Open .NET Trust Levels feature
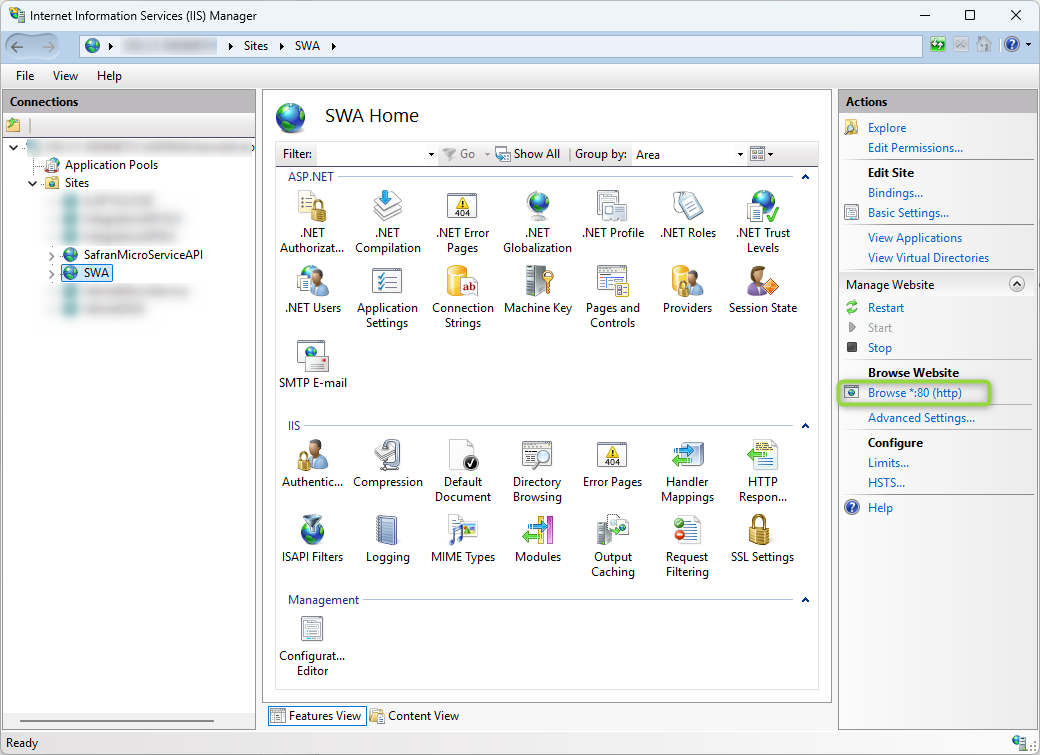Viewport: 1040px width, 755px height. pyautogui.click(x=763, y=222)
